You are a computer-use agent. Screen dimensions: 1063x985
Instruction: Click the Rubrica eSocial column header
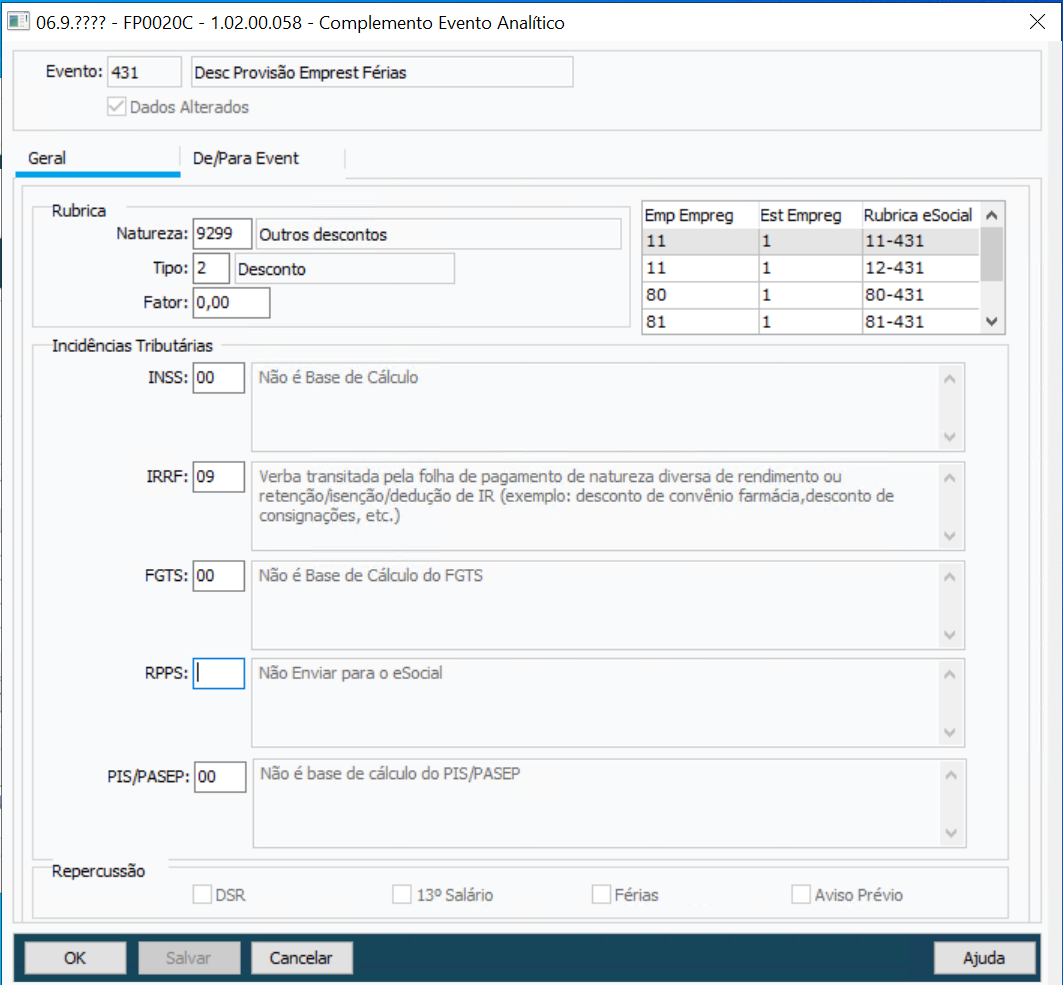[x=921, y=216]
